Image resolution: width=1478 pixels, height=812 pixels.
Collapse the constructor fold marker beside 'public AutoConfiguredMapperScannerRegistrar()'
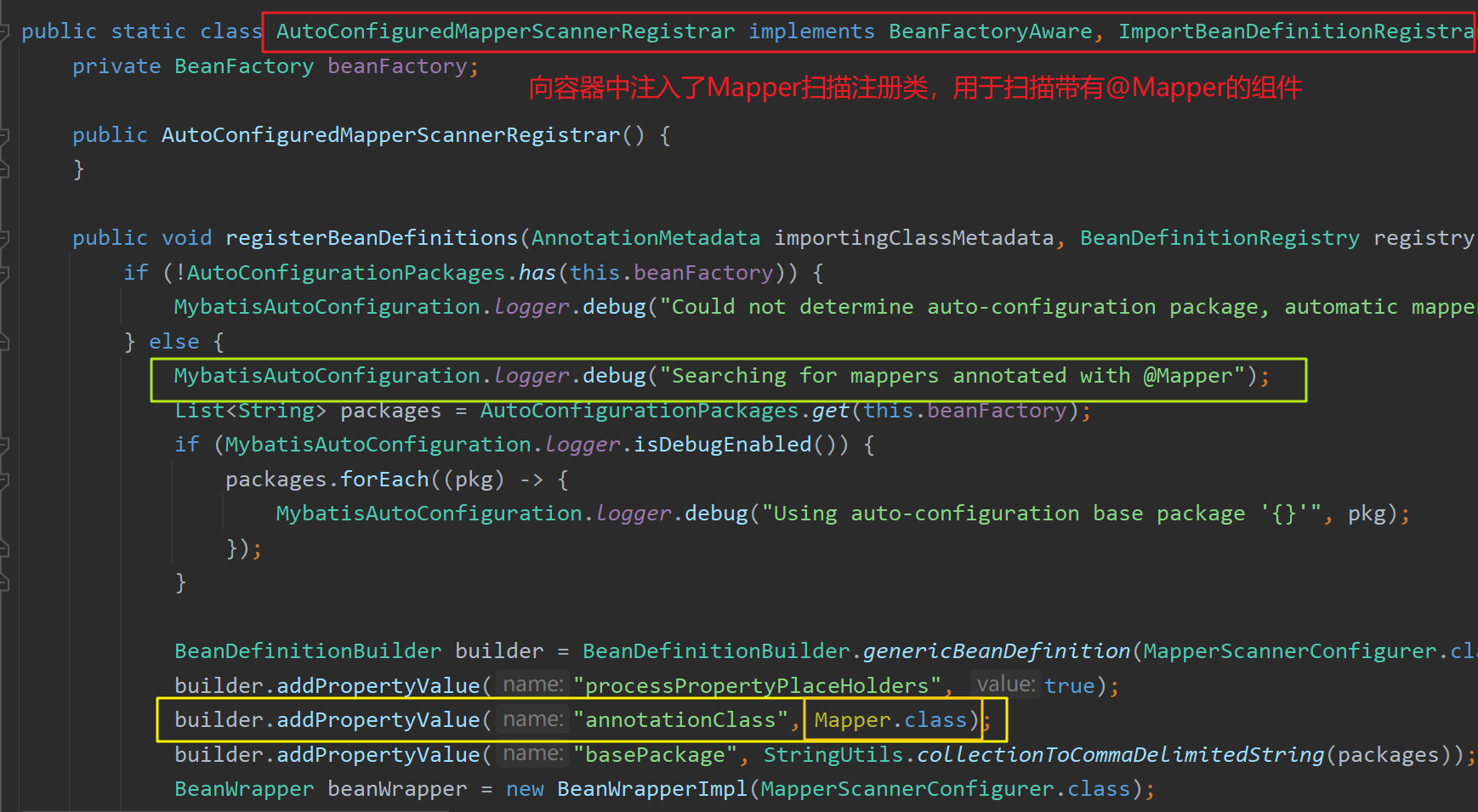(4, 136)
